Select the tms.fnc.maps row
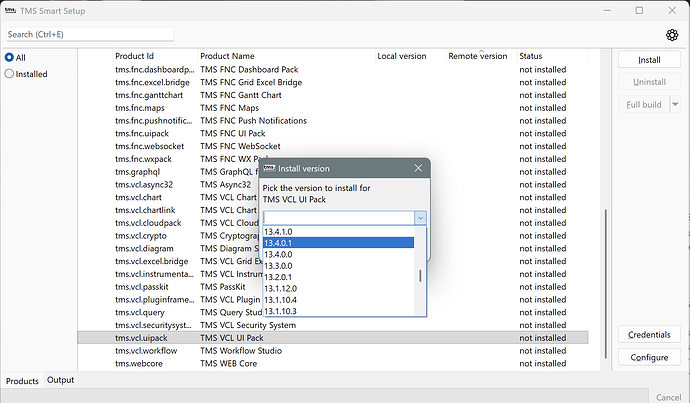690x403 pixels. pyautogui.click(x=333, y=108)
